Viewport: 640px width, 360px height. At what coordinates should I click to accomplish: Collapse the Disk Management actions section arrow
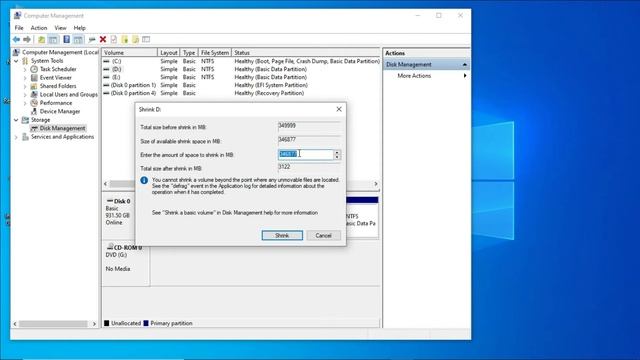point(464,64)
